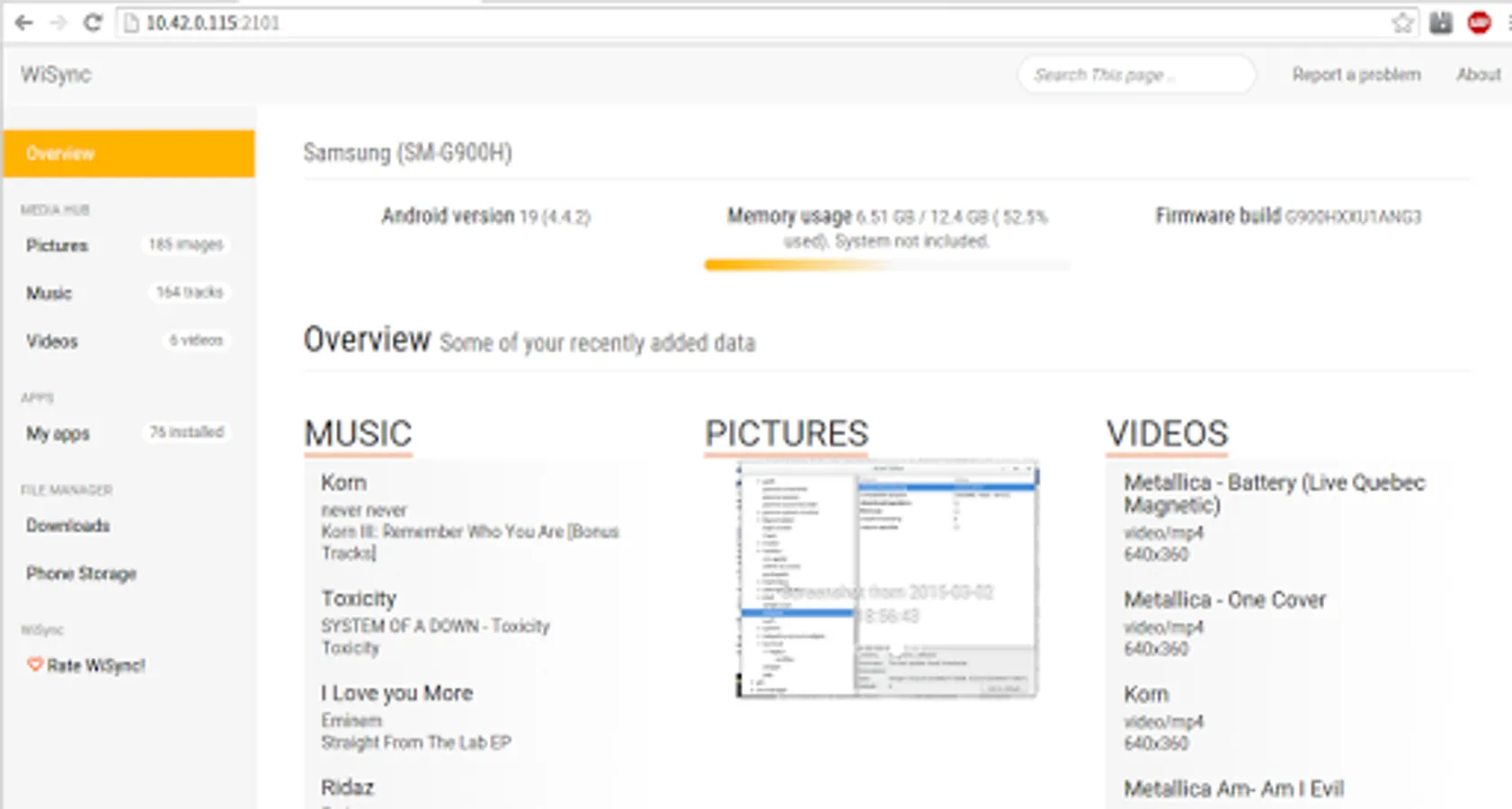Click the browser back arrow

coord(24,22)
